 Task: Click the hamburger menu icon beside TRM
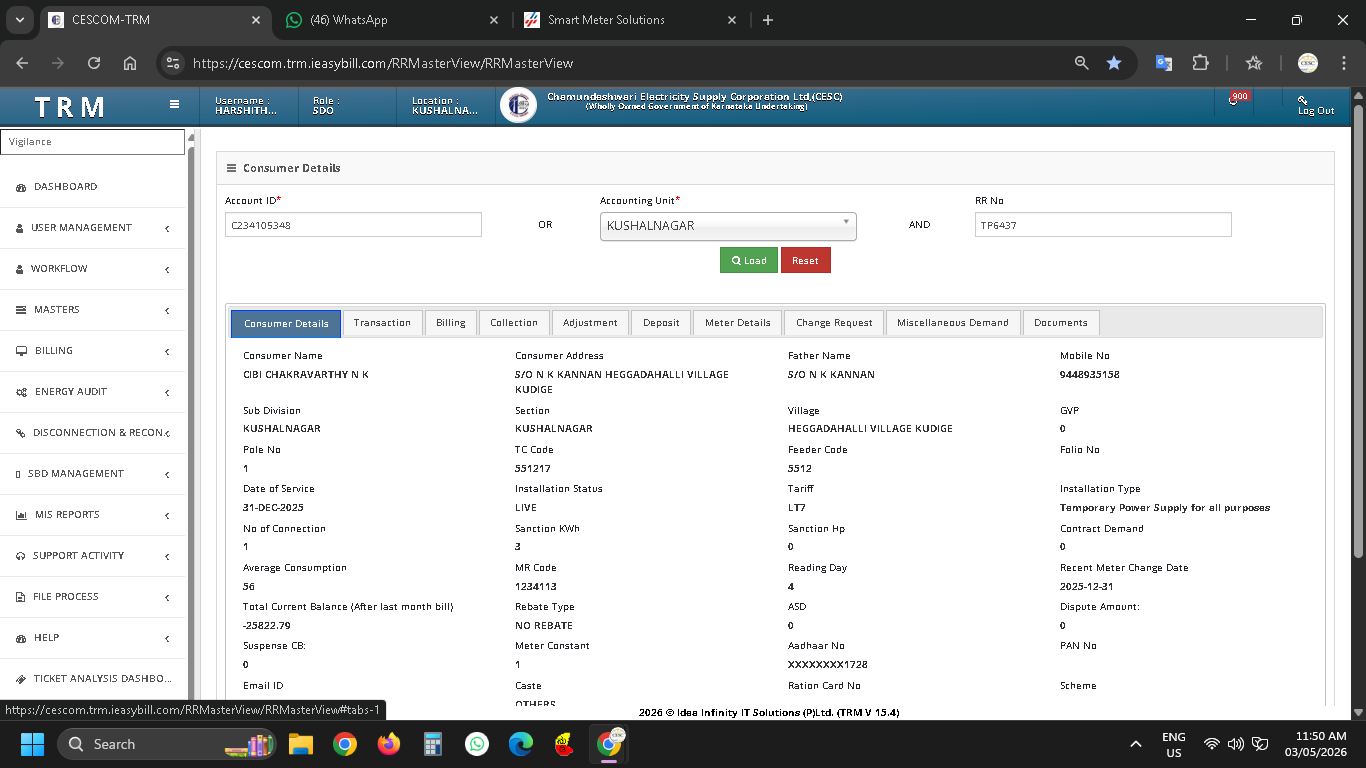click(x=174, y=104)
